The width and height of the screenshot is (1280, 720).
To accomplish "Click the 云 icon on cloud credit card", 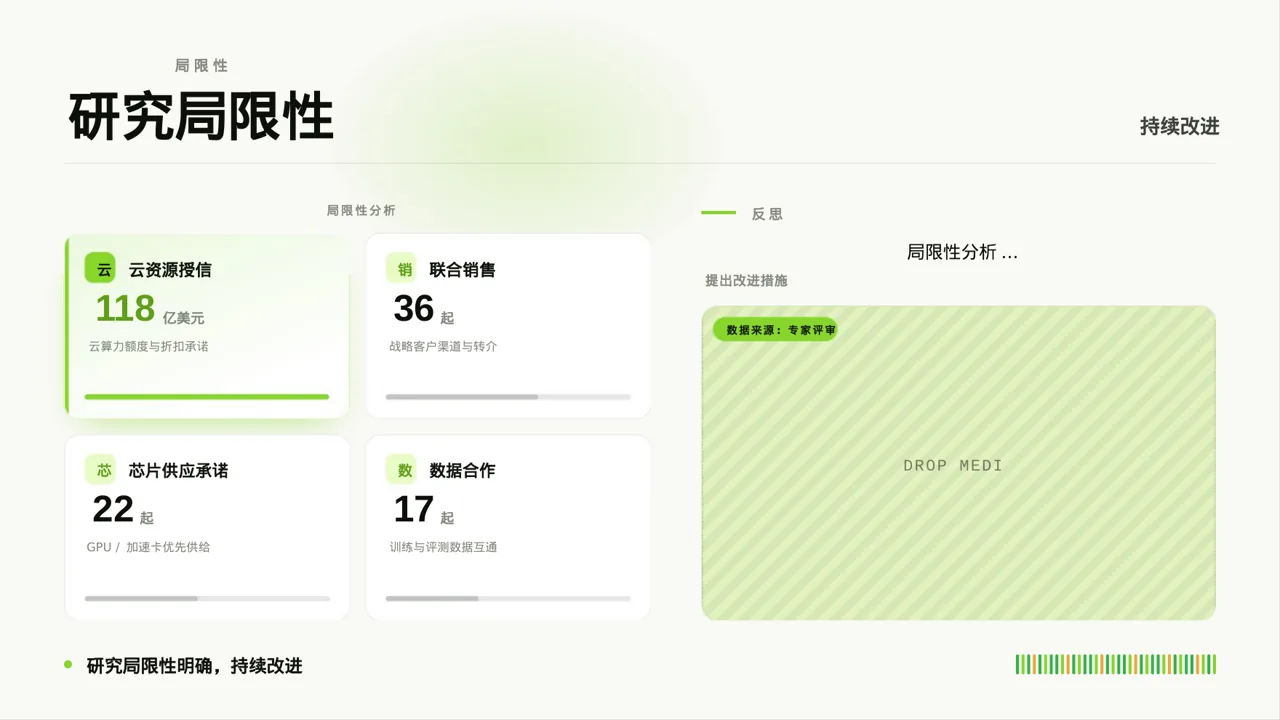I will pos(100,268).
